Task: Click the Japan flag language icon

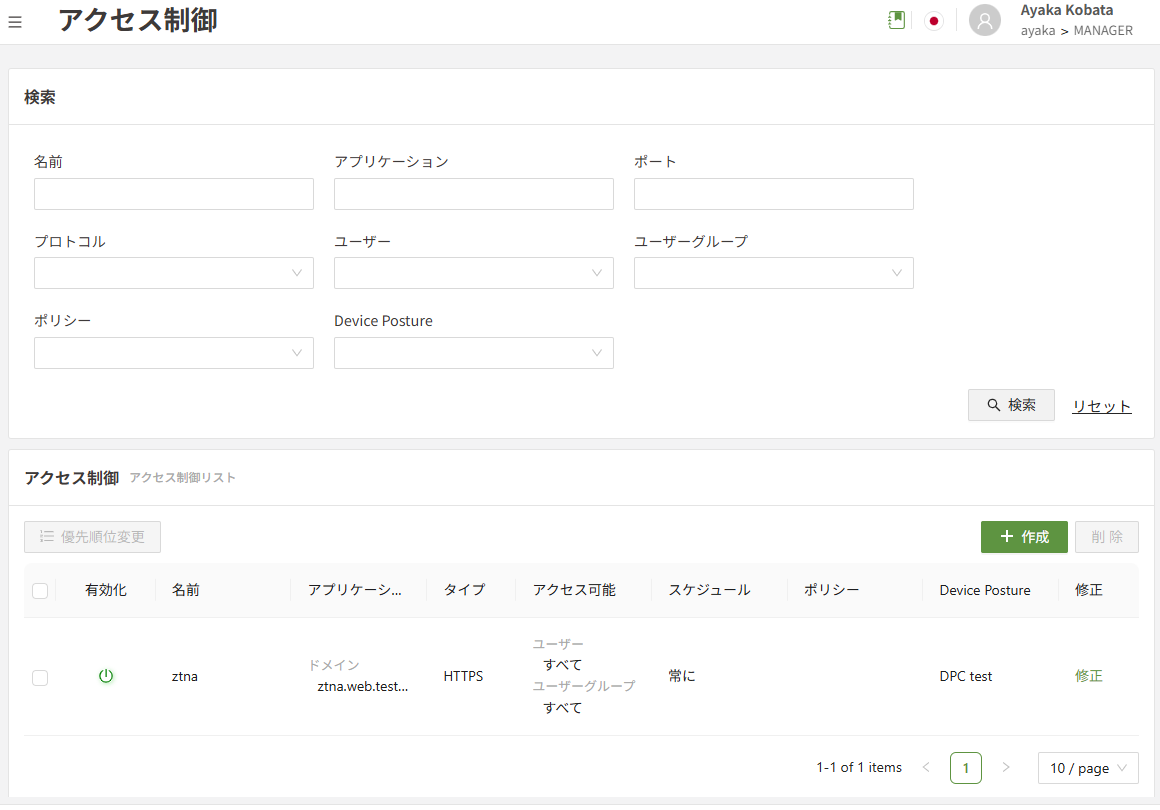Action: (934, 21)
